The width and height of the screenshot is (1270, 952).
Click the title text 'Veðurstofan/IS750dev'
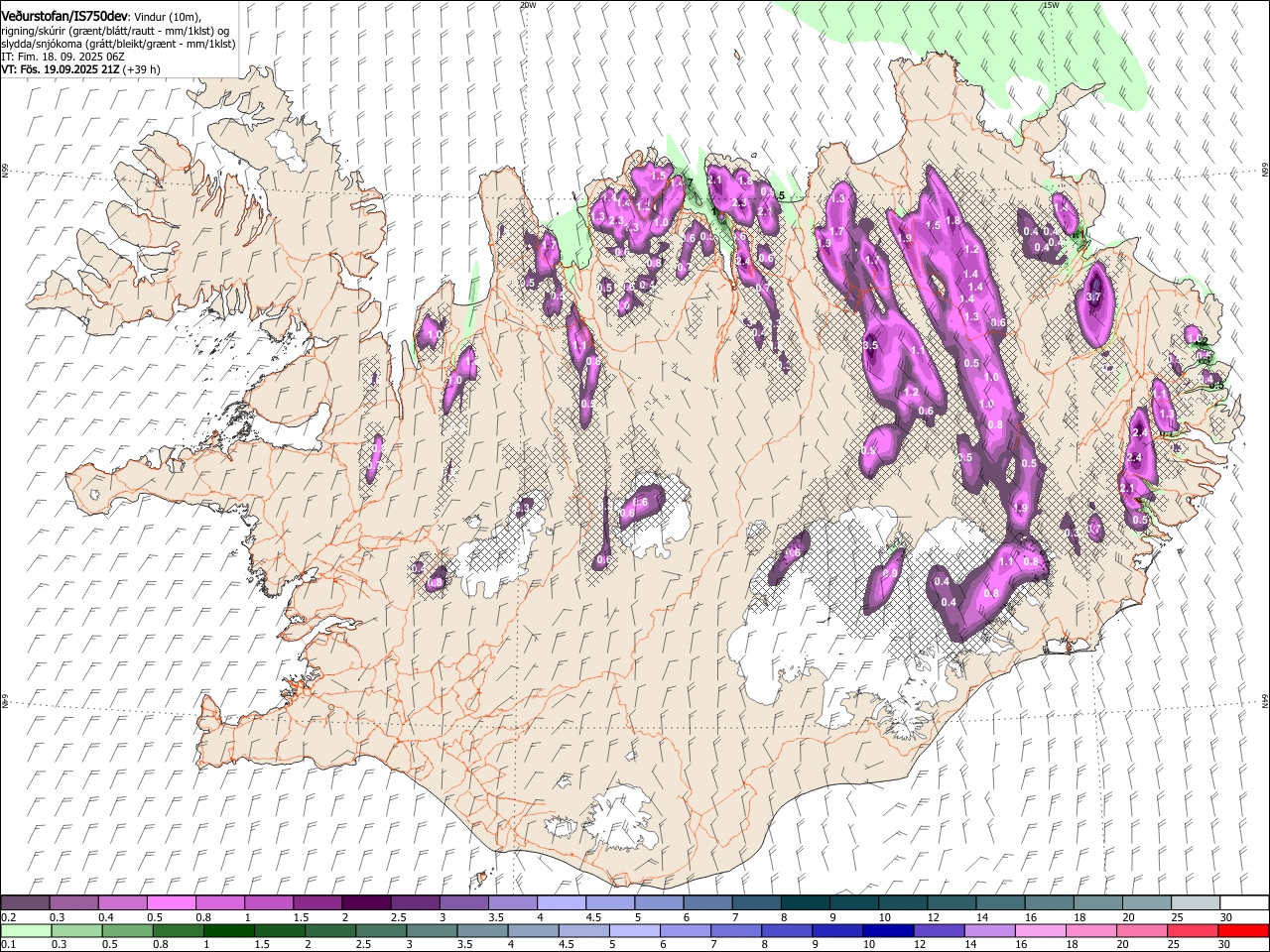point(64,16)
